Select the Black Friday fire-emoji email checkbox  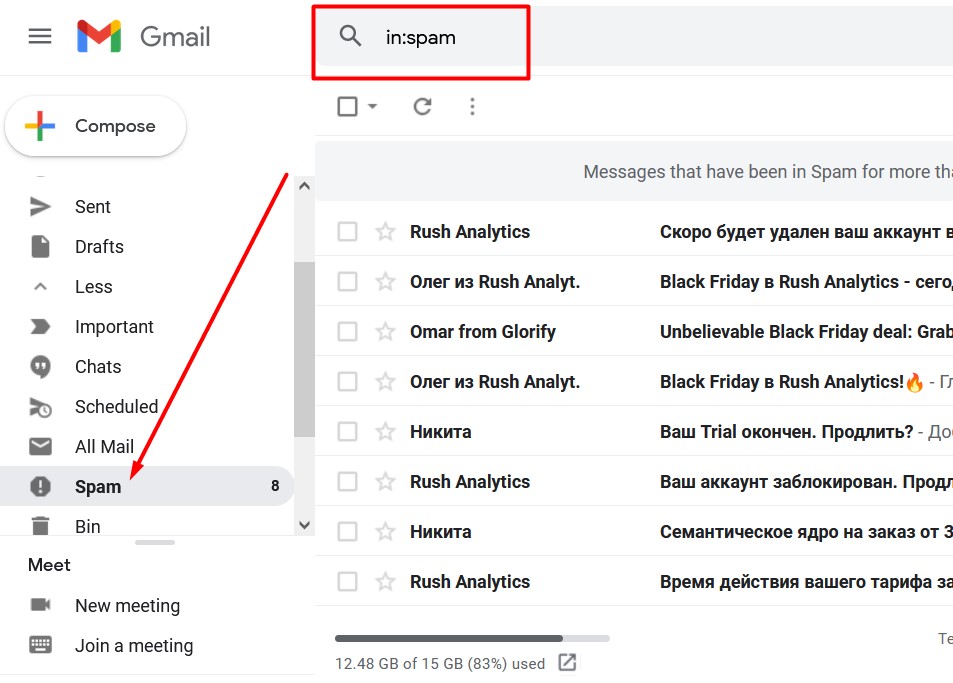click(x=347, y=382)
